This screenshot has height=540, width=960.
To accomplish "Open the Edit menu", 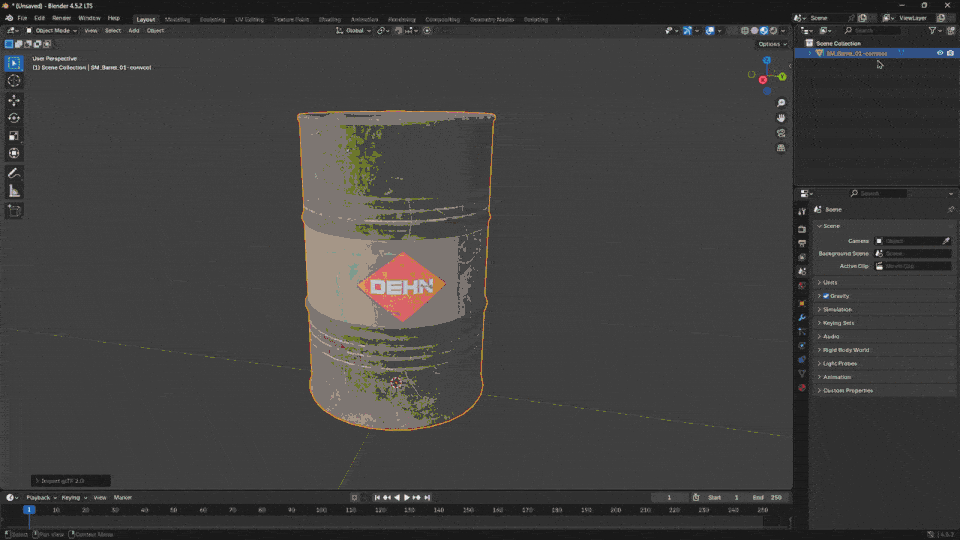I will [x=40, y=18].
